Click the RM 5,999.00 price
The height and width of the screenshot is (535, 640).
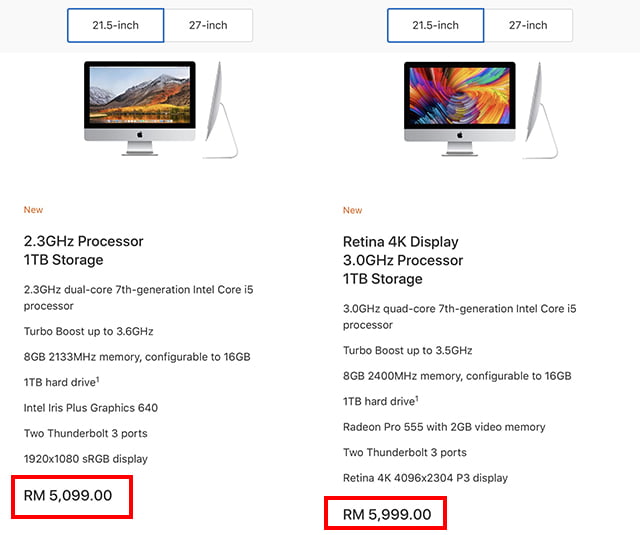coord(387,515)
